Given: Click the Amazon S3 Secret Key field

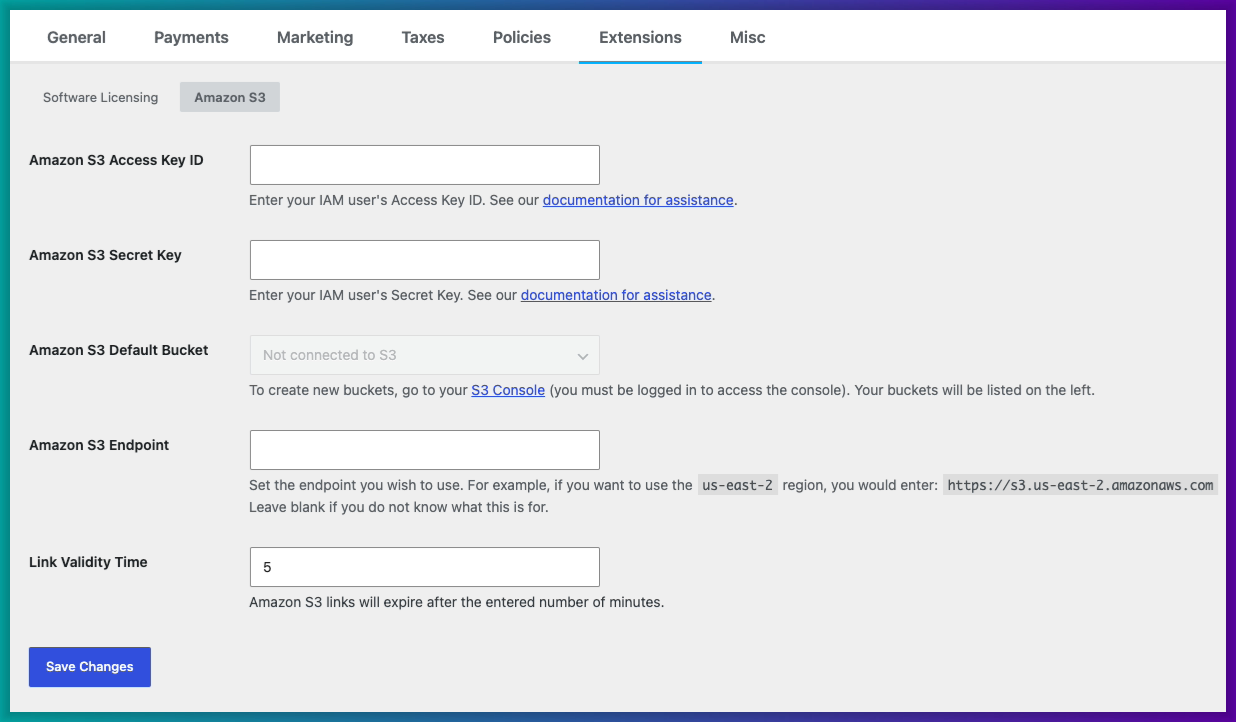Looking at the screenshot, I should point(424,260).
